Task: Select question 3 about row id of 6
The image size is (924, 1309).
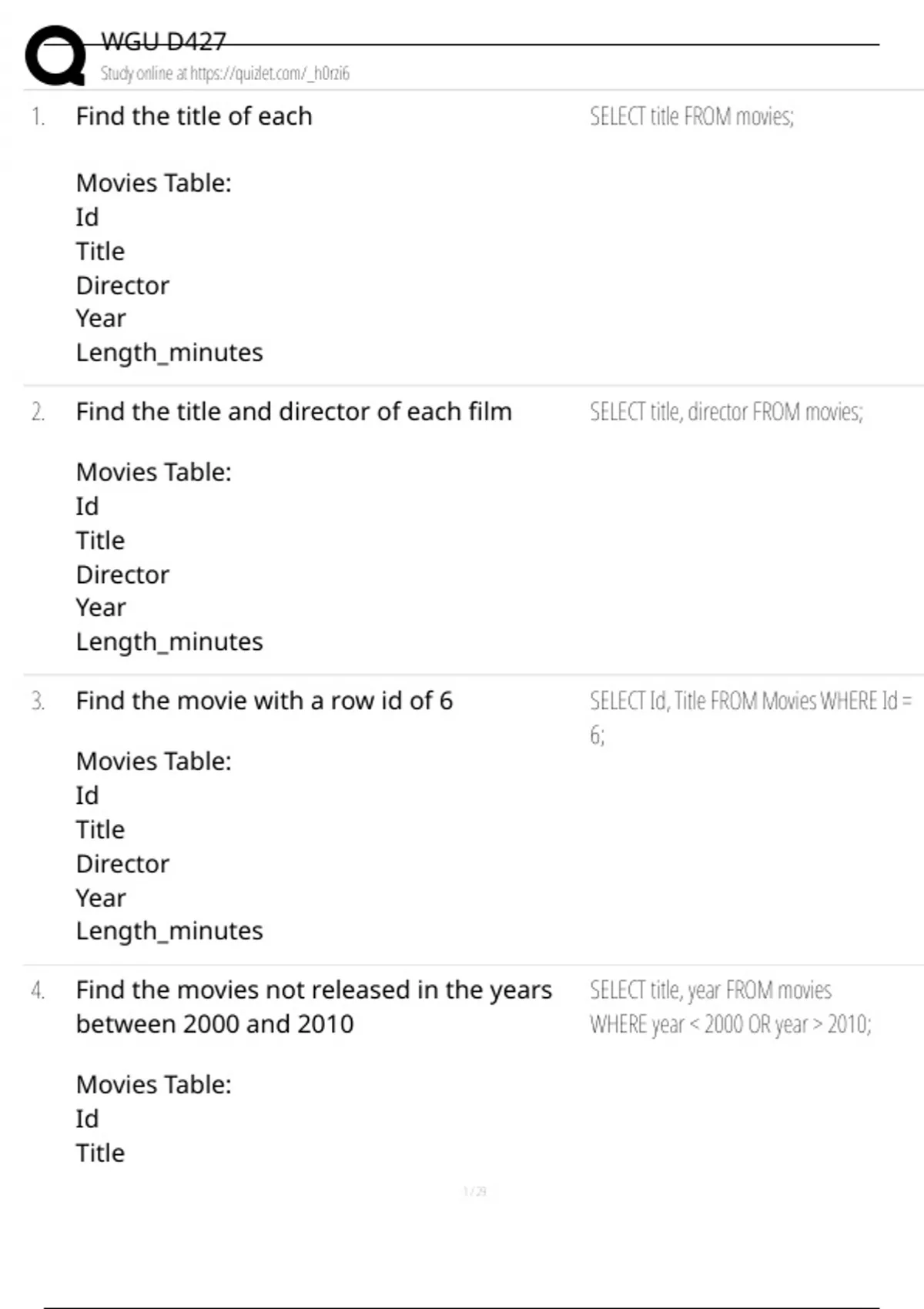Action: (x=264, y=701)
